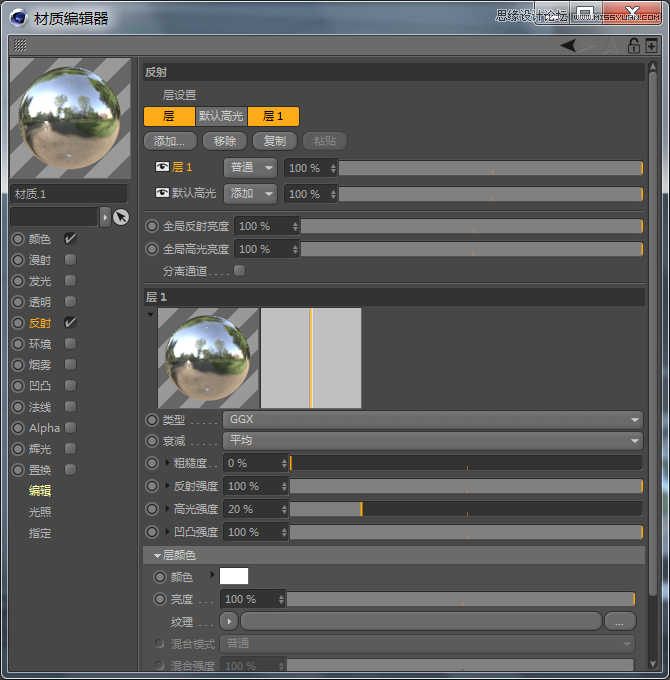Click the new window plus icon

coord(651,45)
